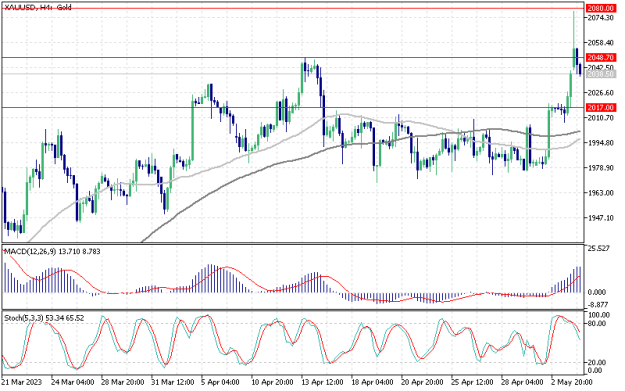625x391 pixels.
Task: Click the XAUUSD, H4 Gold chart title
Action: click(38, 7)
